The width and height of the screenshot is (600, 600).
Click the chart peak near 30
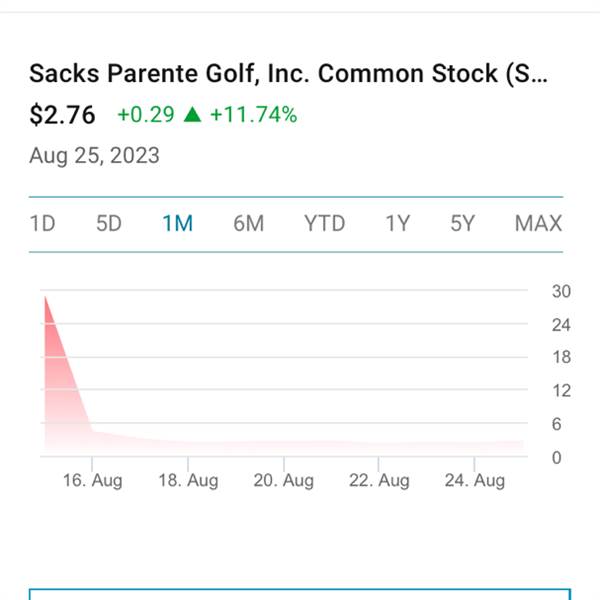click(45, 298)
